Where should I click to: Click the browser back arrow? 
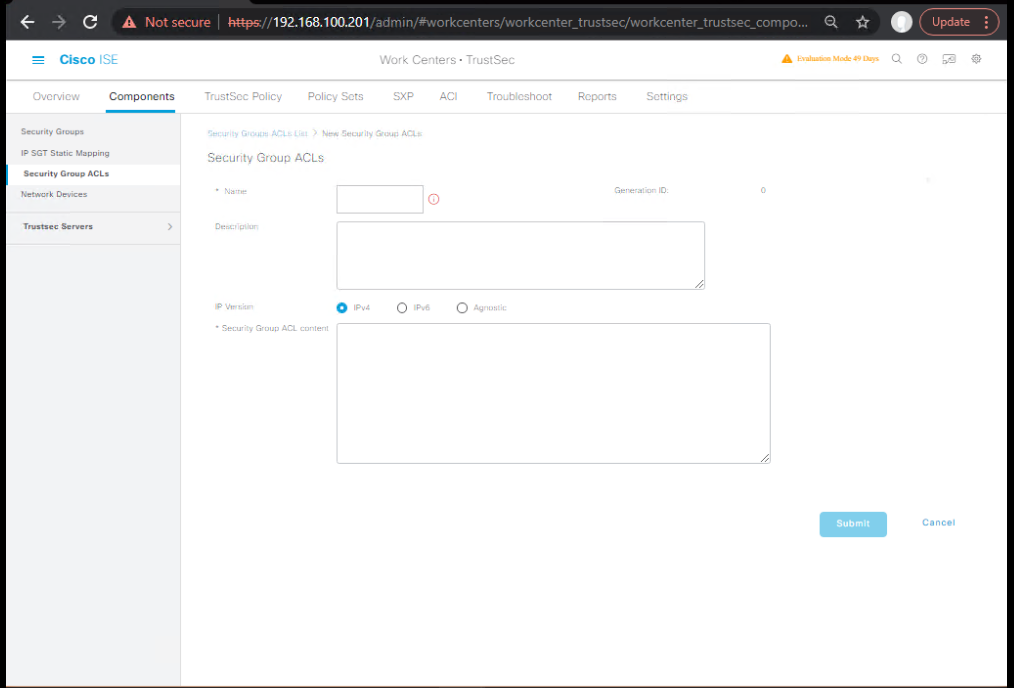27,22
